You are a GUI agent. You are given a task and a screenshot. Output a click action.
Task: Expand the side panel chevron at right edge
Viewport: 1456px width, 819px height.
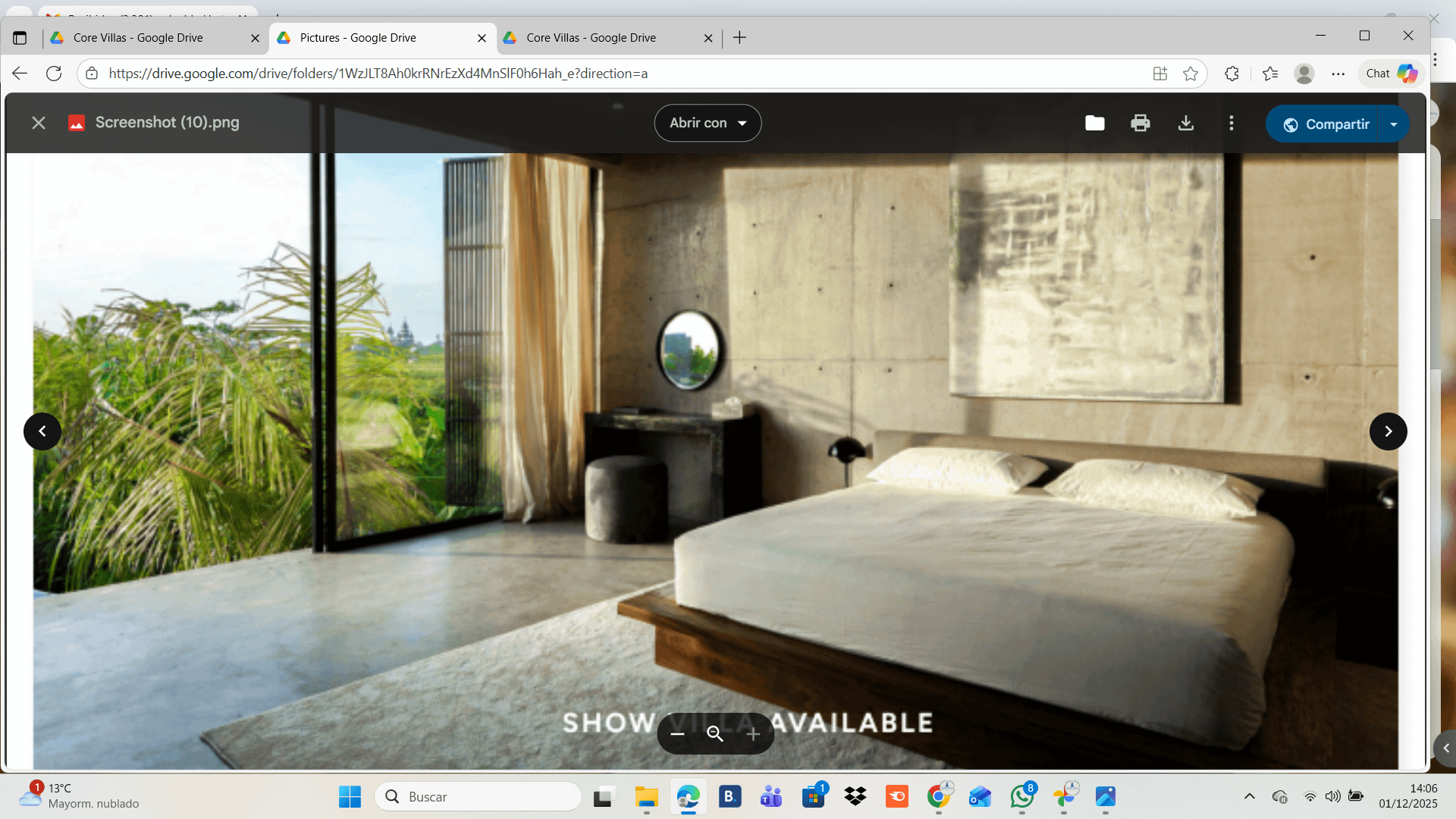tap(1445, 748)
